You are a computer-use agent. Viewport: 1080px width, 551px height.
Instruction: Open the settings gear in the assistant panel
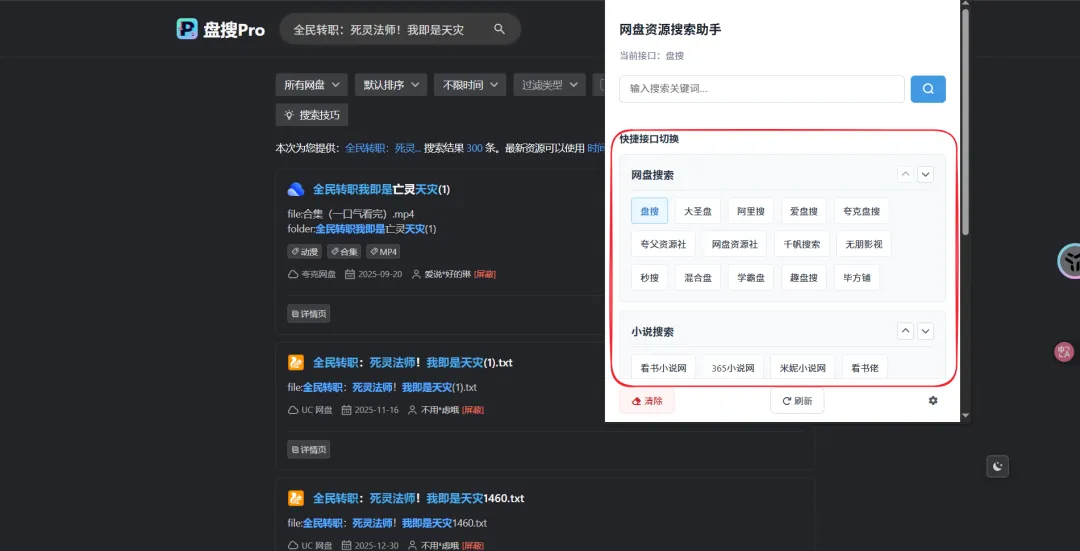point(933,400)
